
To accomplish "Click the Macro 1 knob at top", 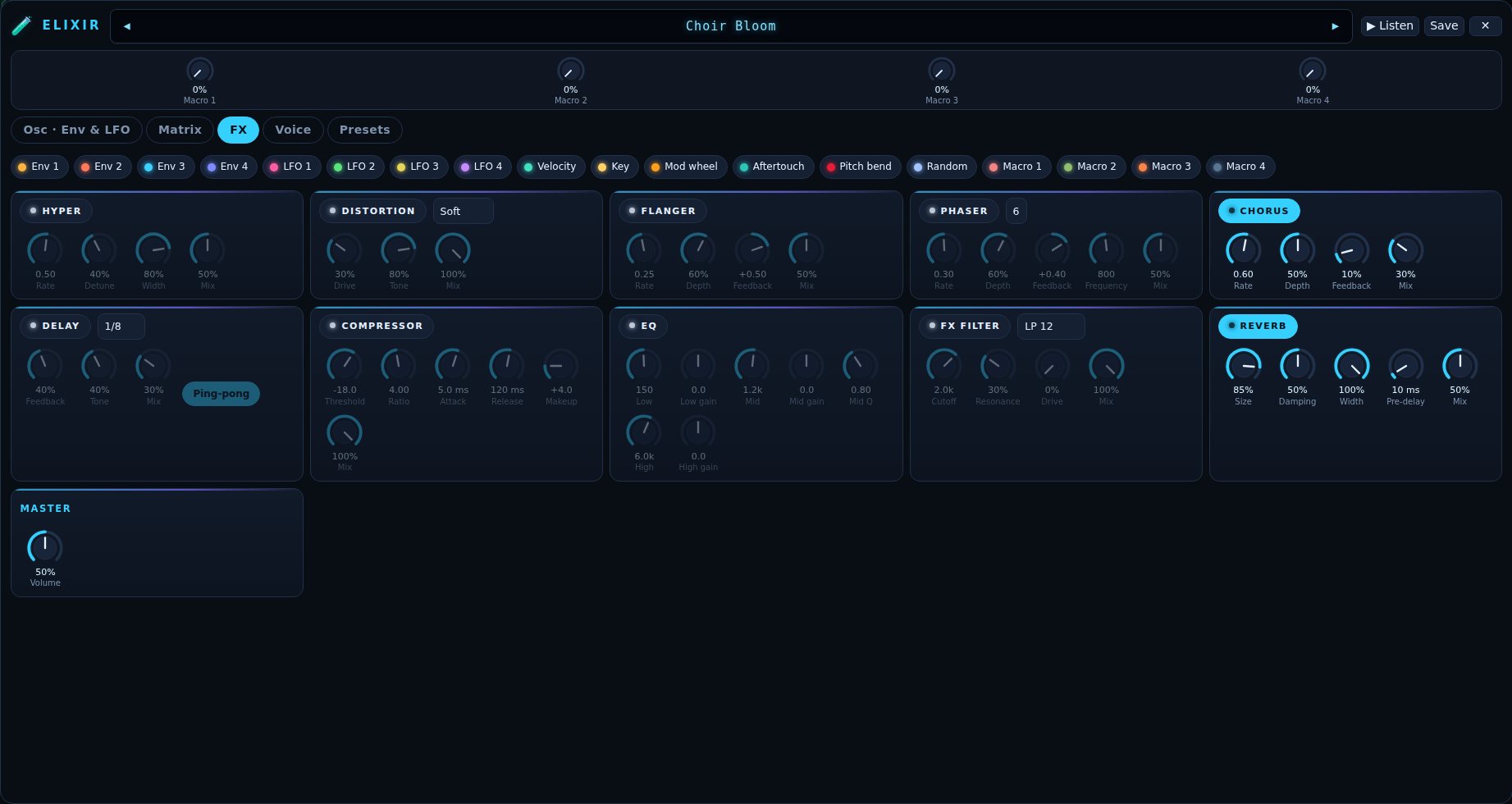I will coord(199,71).
